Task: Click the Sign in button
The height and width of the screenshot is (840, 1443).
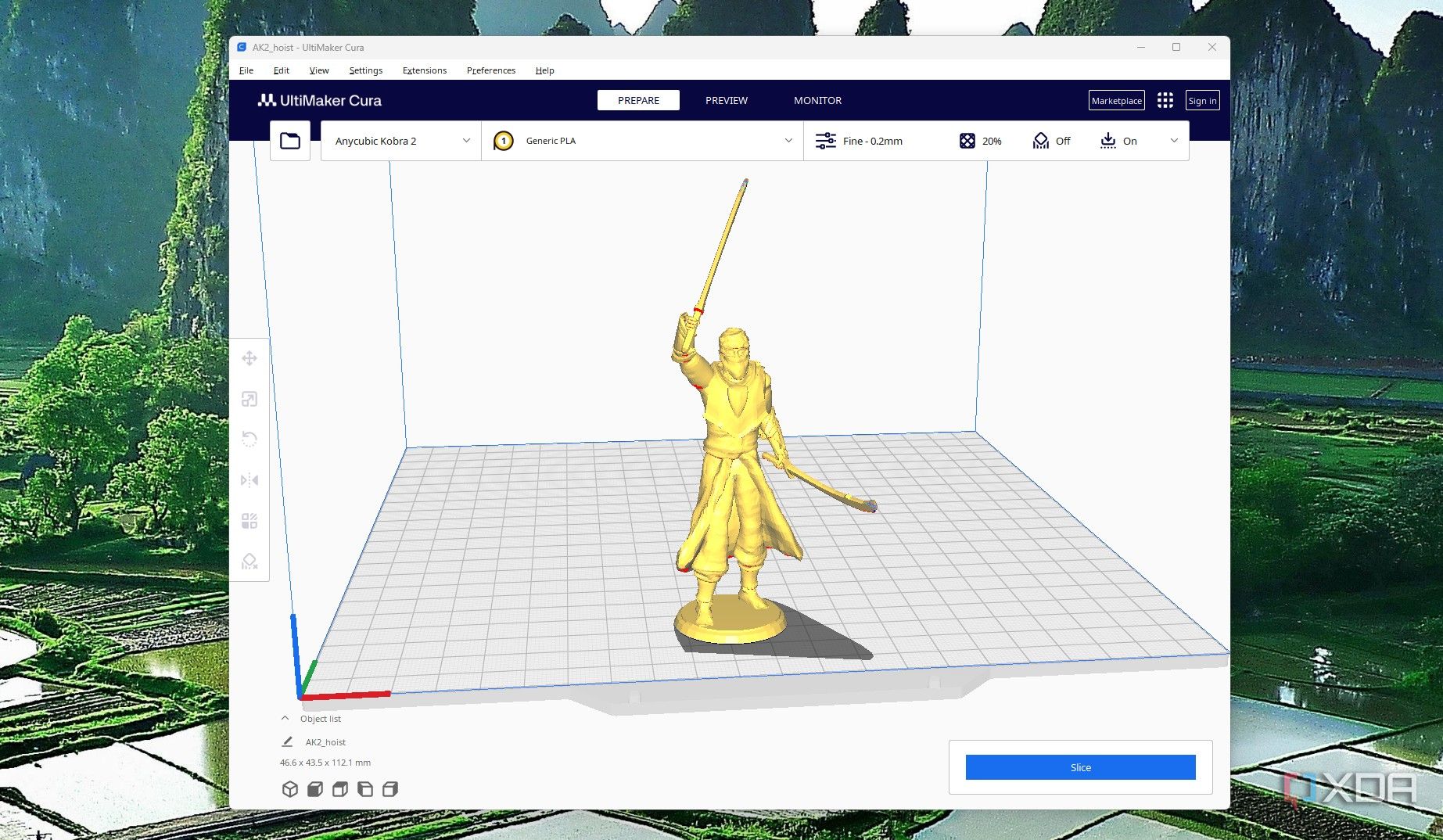Action: [1202, 100]
